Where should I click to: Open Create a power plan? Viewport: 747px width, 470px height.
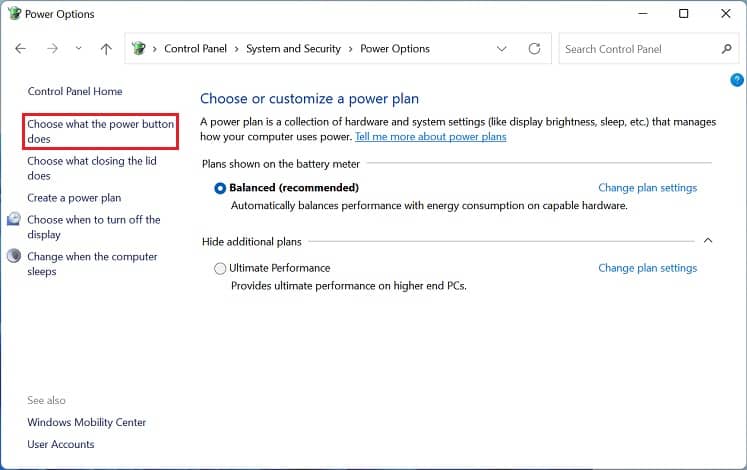[74, 198]
